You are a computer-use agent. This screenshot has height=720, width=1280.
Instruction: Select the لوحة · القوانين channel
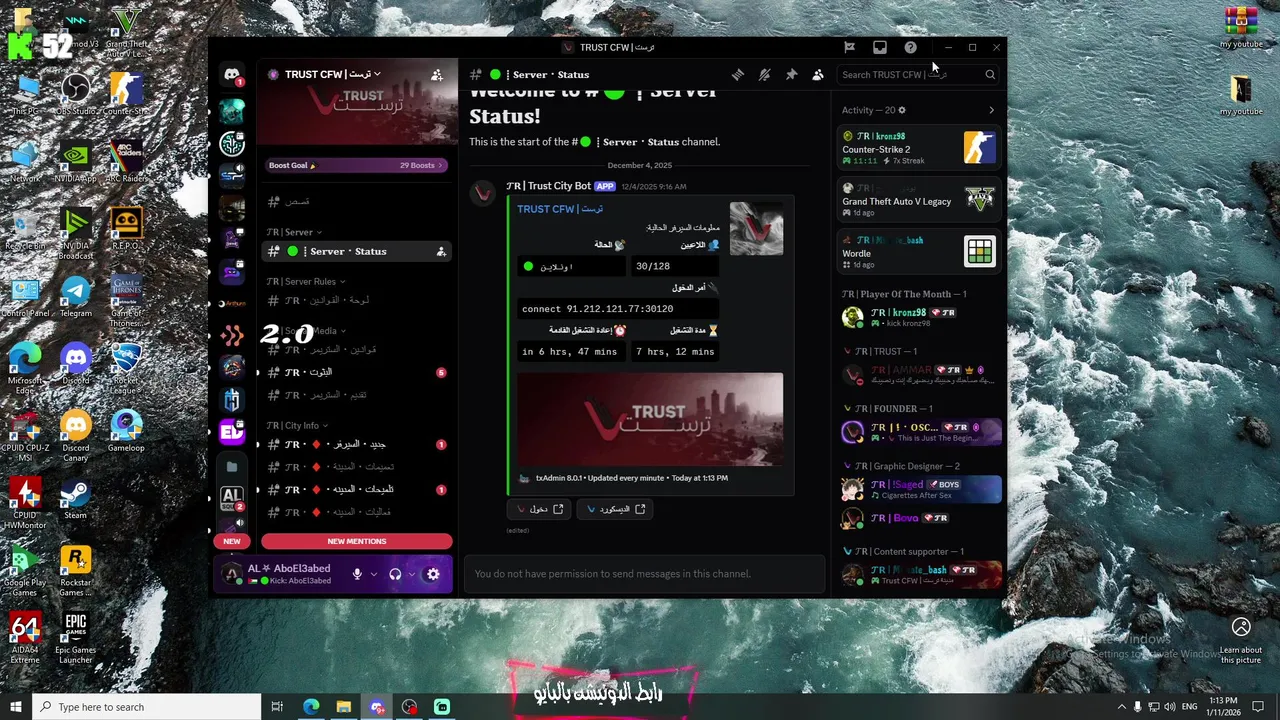coord(357,301)
